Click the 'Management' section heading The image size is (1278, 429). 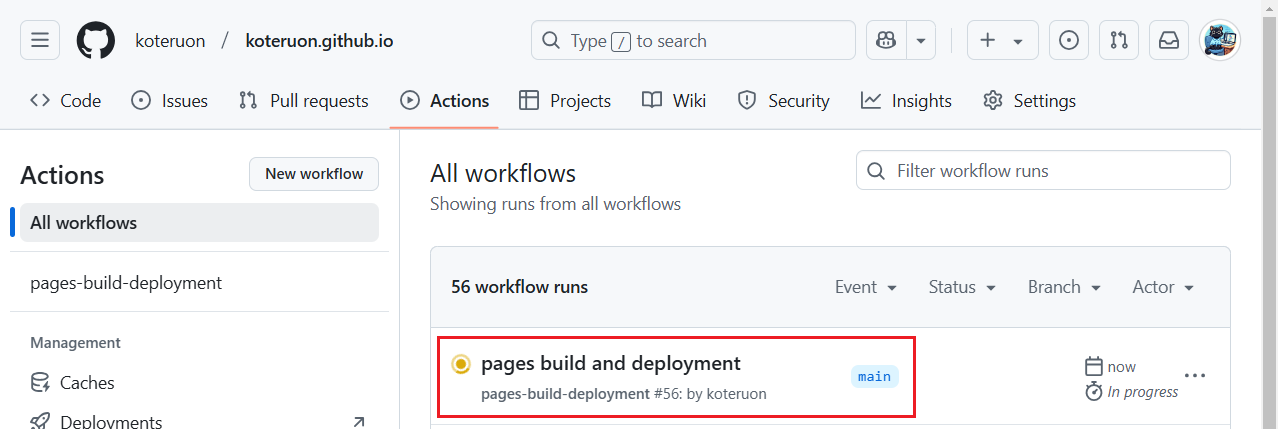(x=75, y=343)
